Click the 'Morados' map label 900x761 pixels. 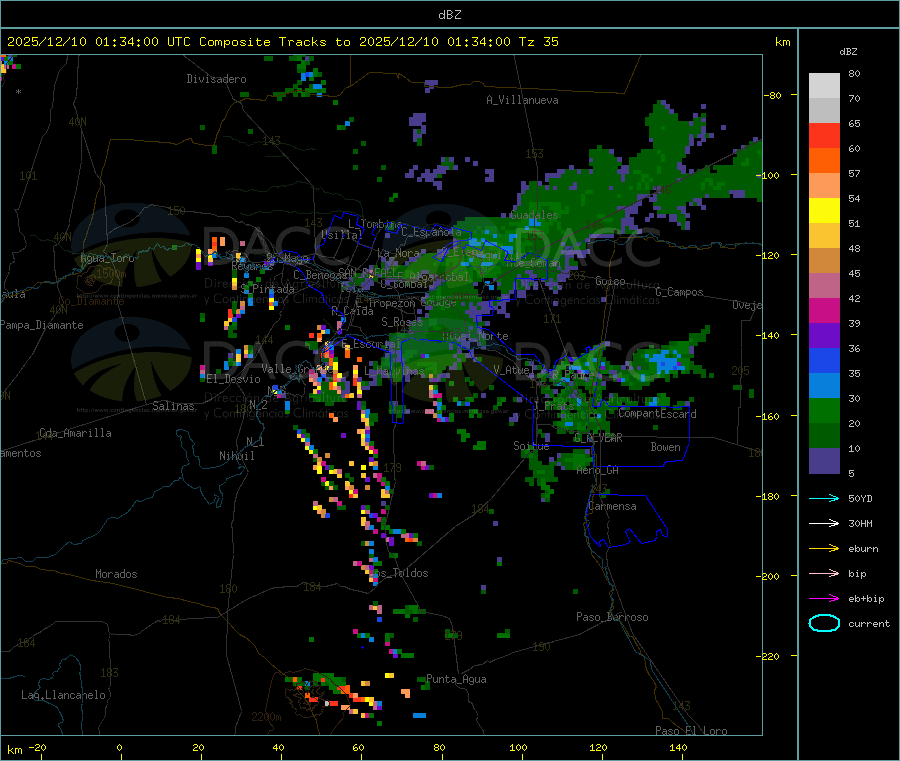tap(116, 574)
